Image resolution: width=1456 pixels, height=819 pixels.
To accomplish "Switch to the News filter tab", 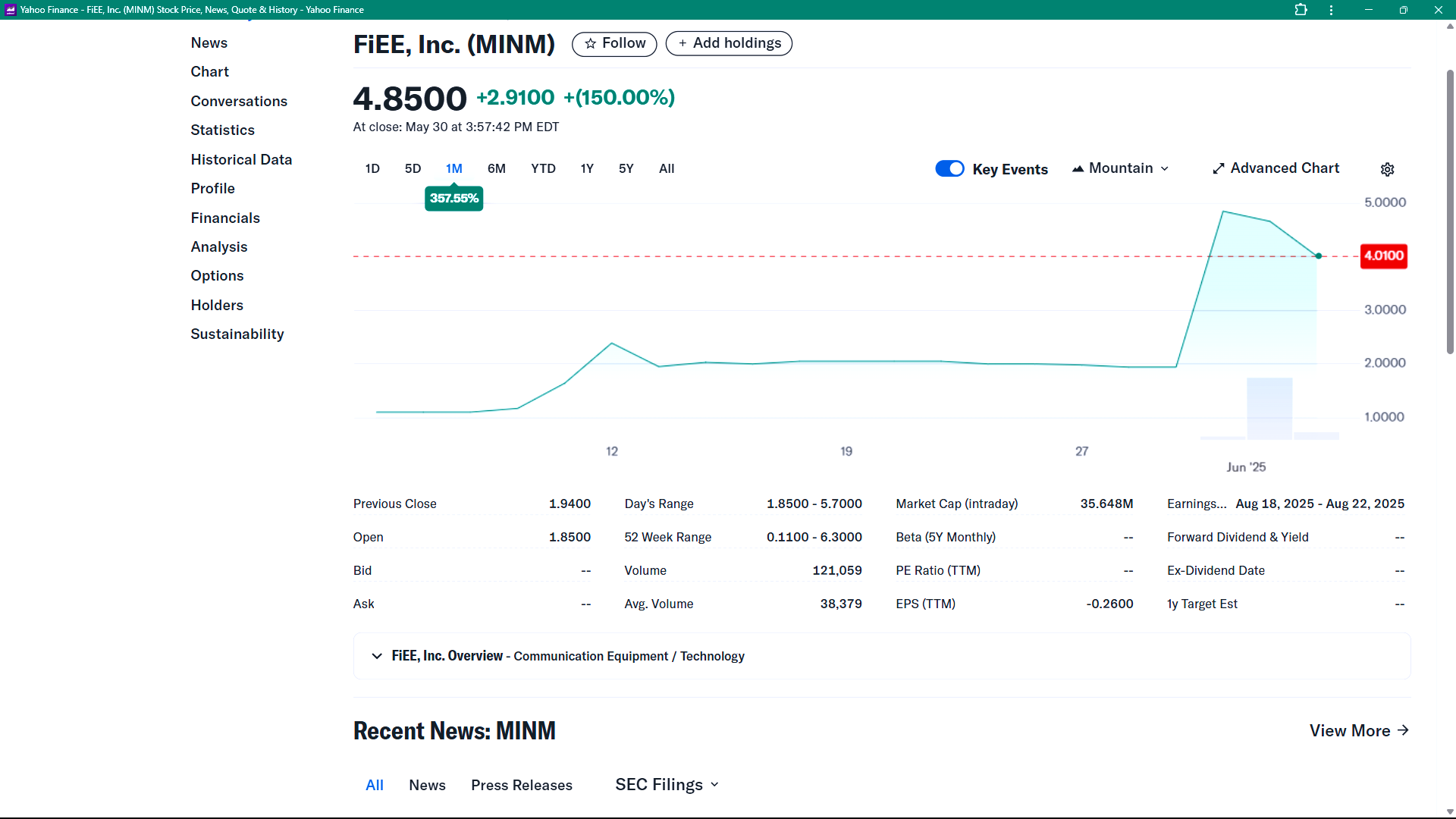I will point(427,785).
